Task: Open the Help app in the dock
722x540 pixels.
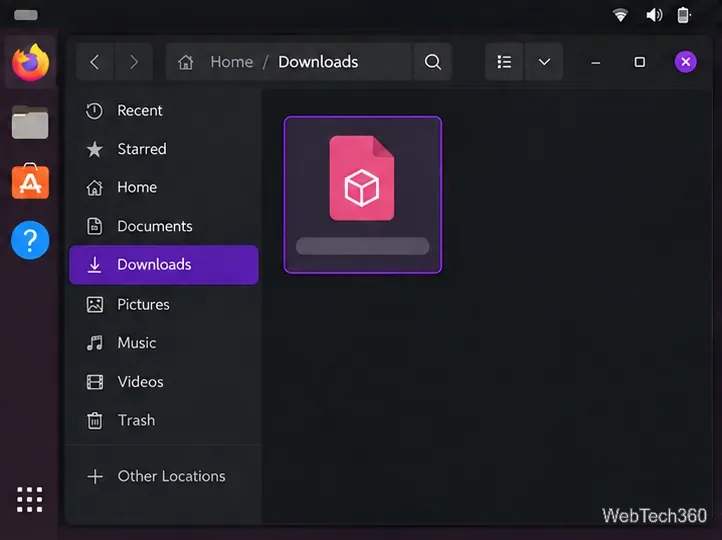Action: pos(30,240)
